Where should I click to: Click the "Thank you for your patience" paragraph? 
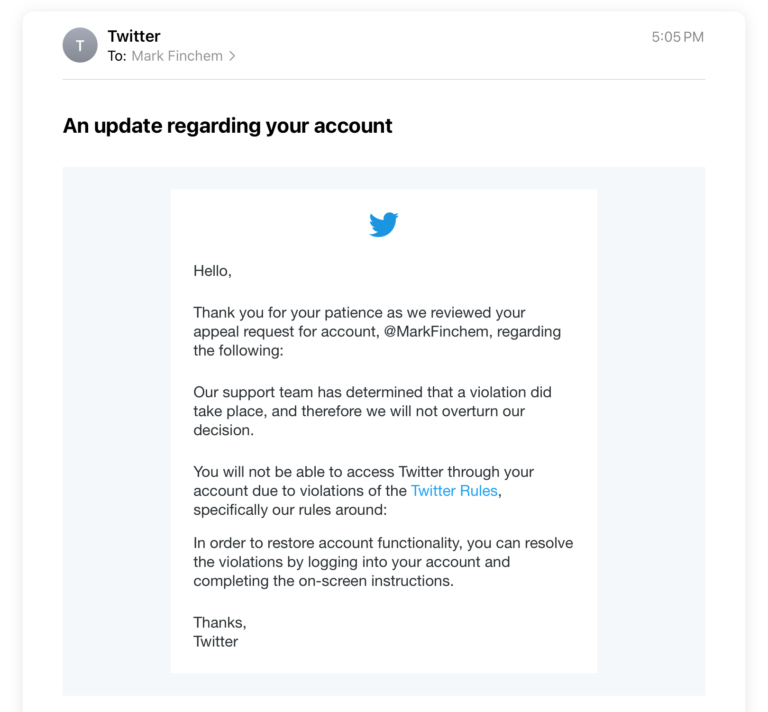pos(377,332)
